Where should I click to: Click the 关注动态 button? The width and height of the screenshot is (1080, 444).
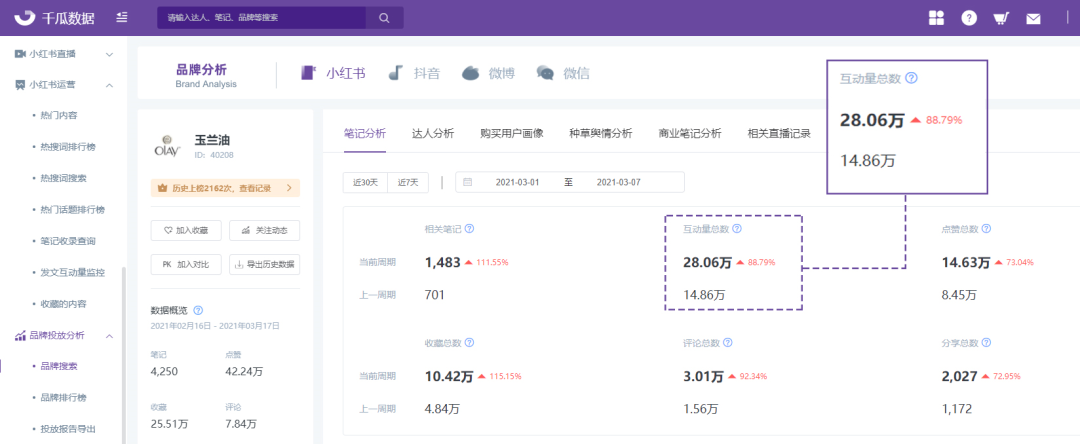(264, 231)
